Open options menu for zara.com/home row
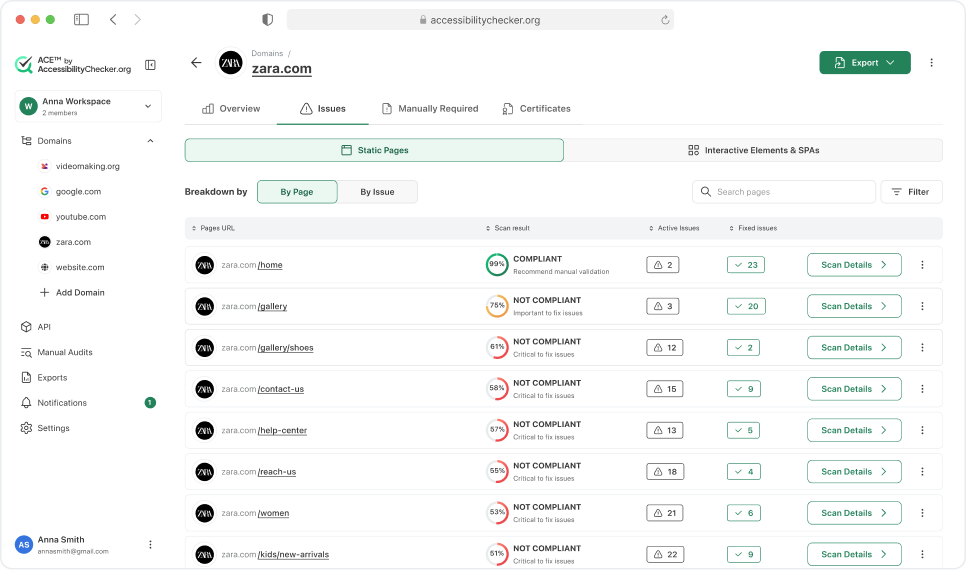 click(922, 265)
